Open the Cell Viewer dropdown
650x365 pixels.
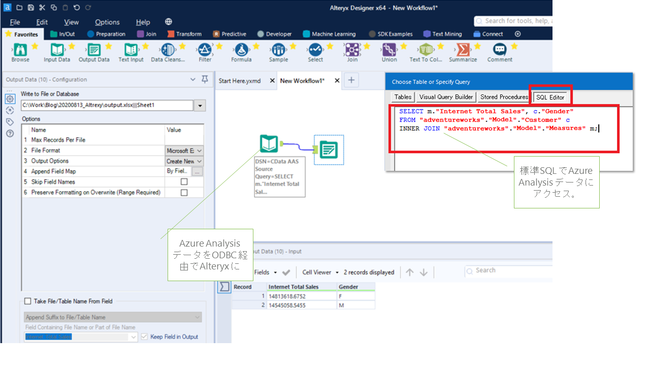320,273
